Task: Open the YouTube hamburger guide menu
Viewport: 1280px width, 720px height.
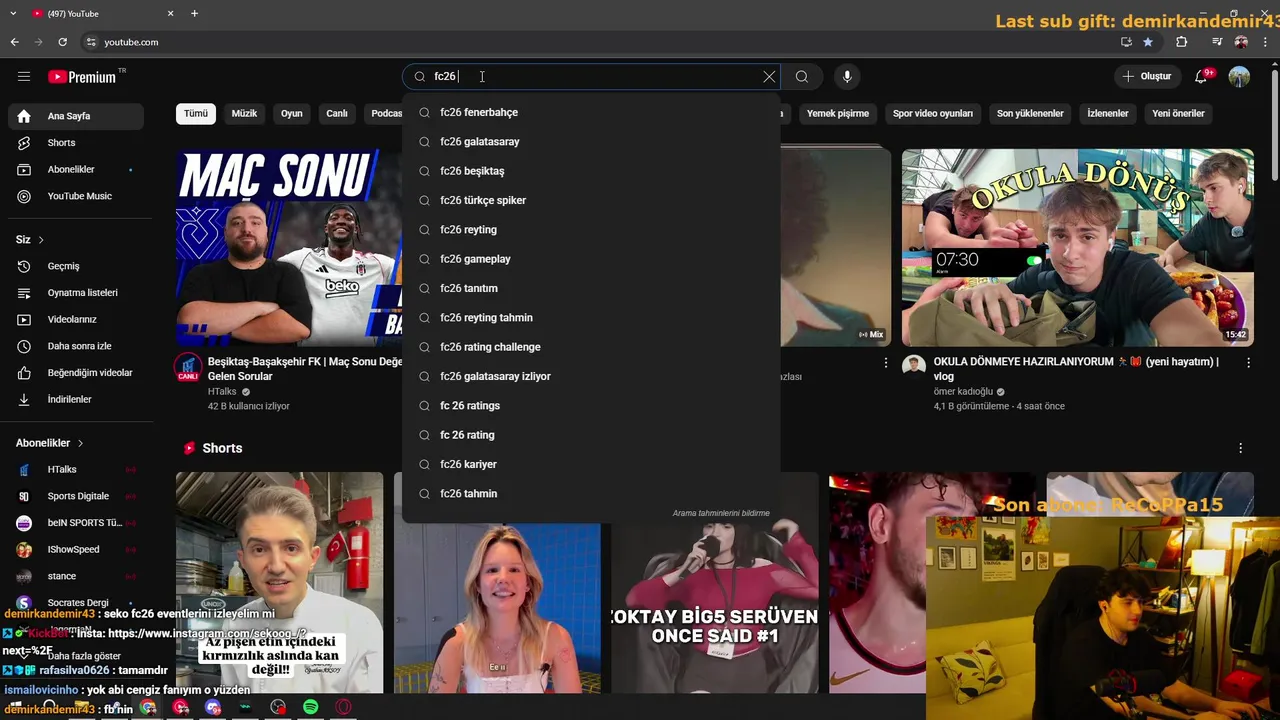Action: coord(24,77)
